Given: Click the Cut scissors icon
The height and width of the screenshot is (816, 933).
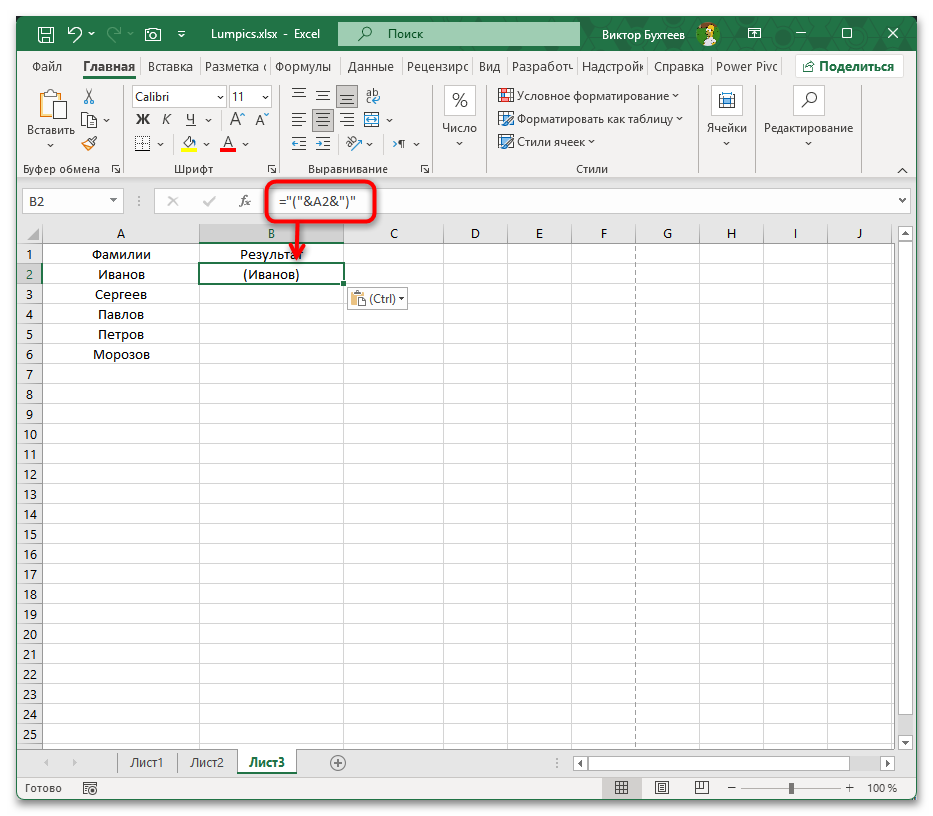Looking at the screenshot, I should (89, 97).
